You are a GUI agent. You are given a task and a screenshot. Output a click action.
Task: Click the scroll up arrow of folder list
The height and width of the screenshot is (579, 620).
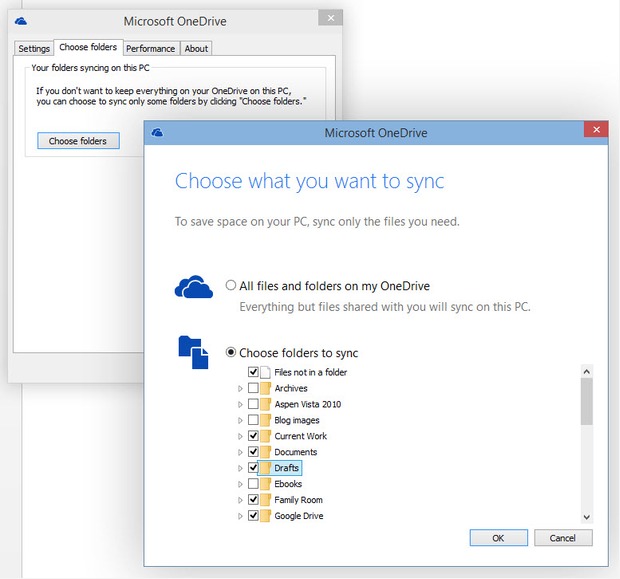pyautogui.click(x=587, y=371)
